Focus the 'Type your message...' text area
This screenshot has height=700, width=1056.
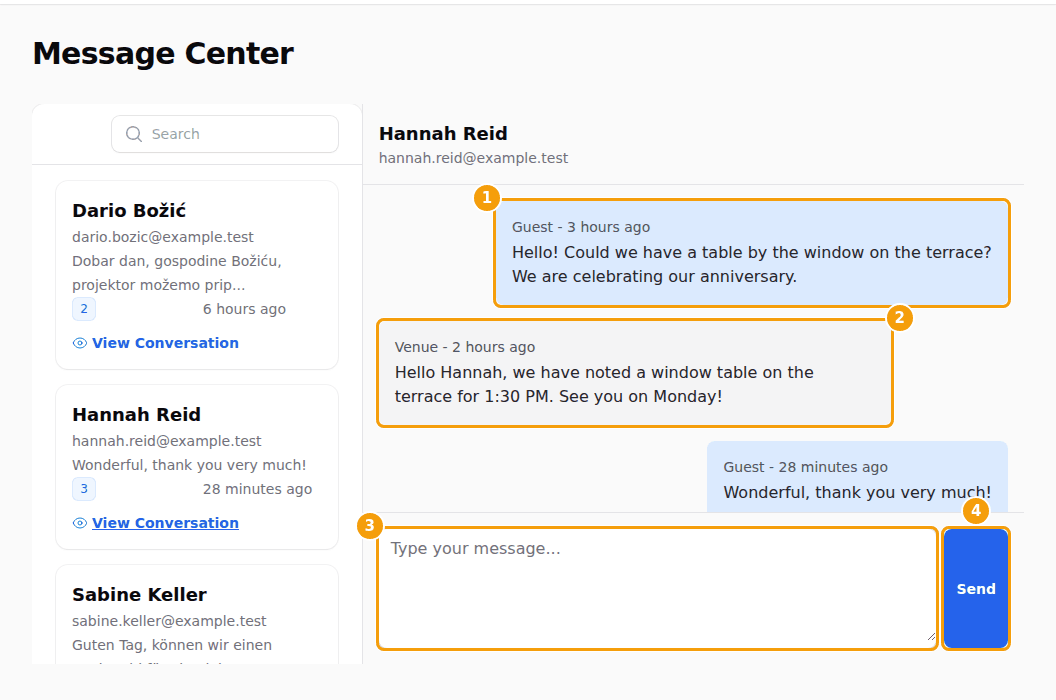pos(657,589)
